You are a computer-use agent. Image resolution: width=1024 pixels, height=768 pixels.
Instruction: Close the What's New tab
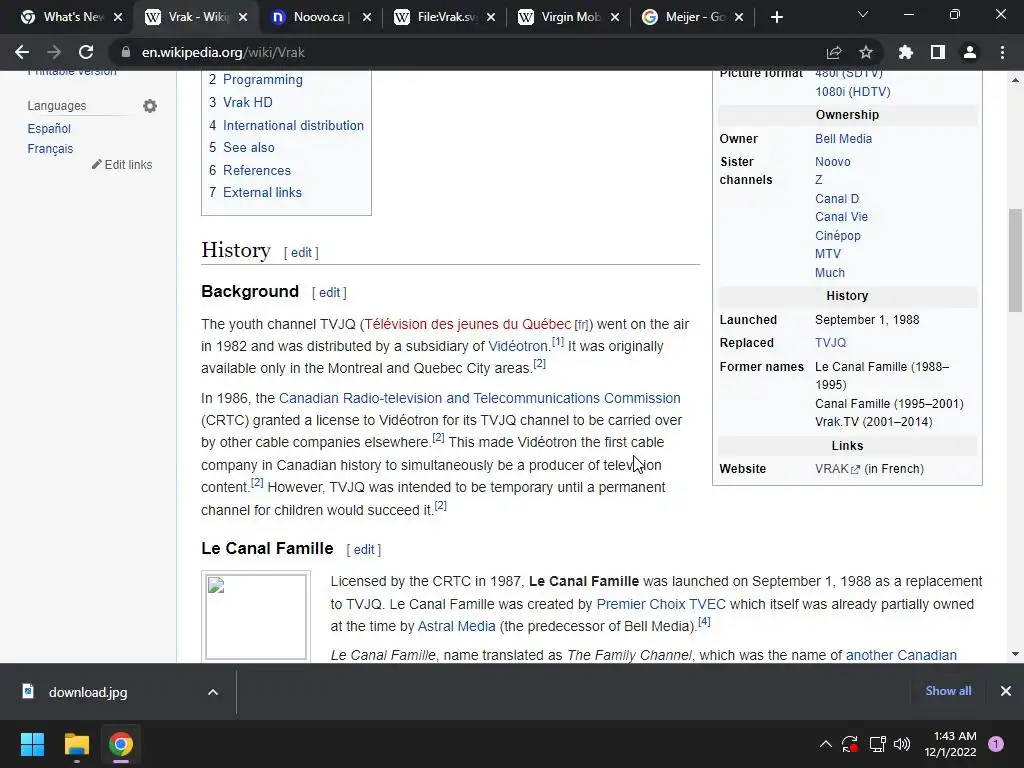point(118,18)
